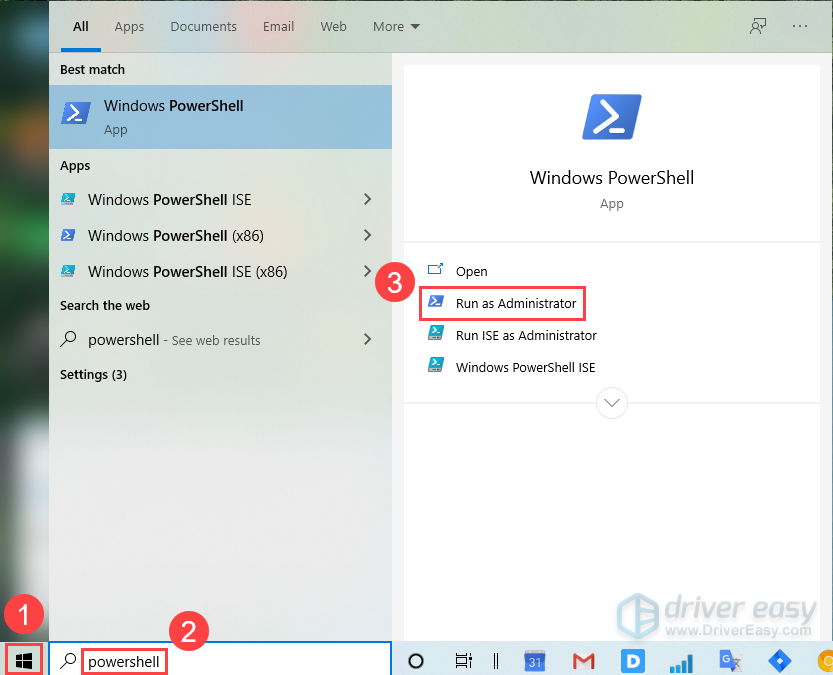Open Task View from the taskbar
The height and width of the screenshot is (675, 833).
pos(463,660)
